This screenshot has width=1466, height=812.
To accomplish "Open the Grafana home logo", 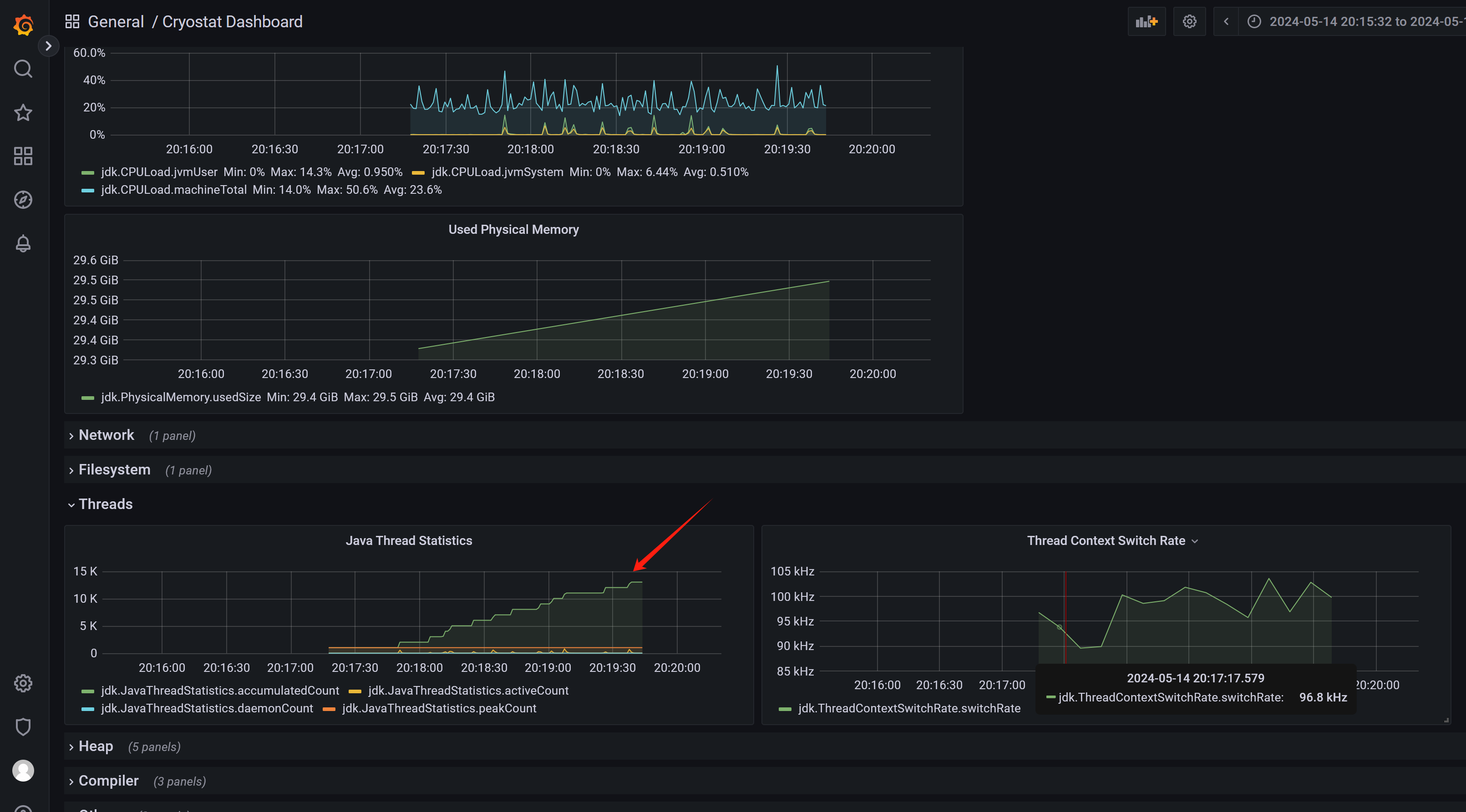I will point(23,25).
